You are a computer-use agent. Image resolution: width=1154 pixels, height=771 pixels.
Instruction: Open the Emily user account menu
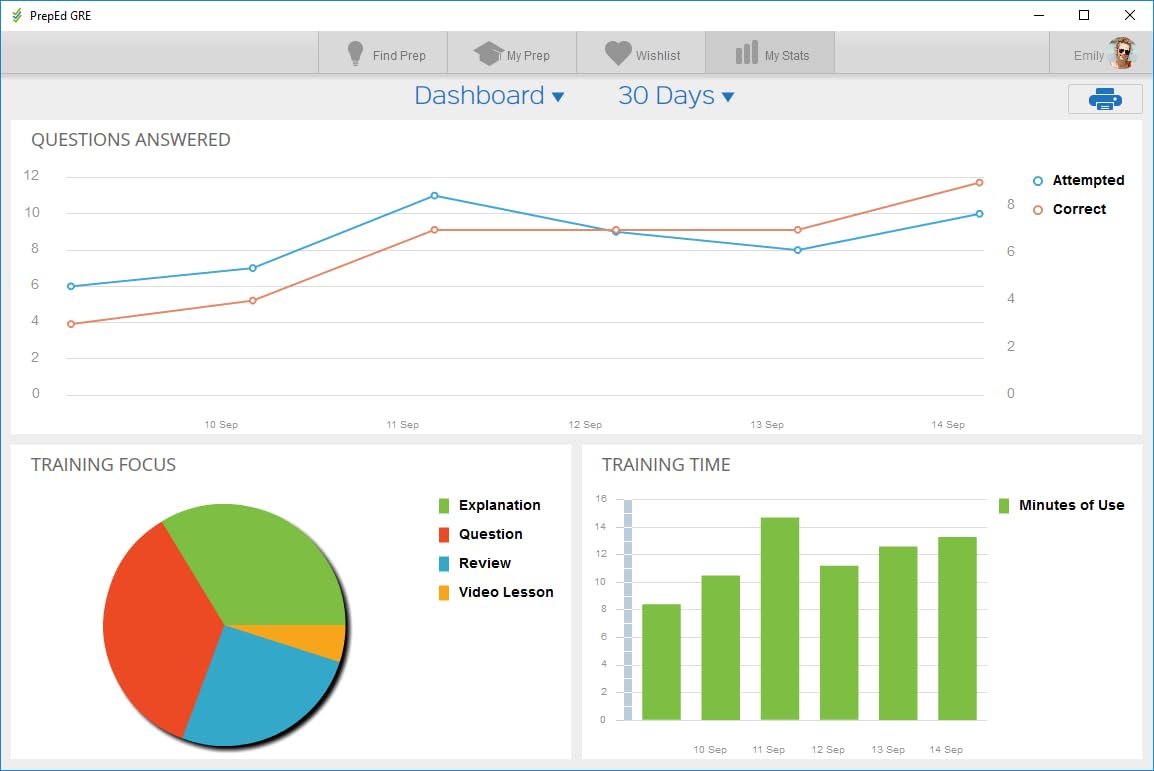coord(1089,55)
